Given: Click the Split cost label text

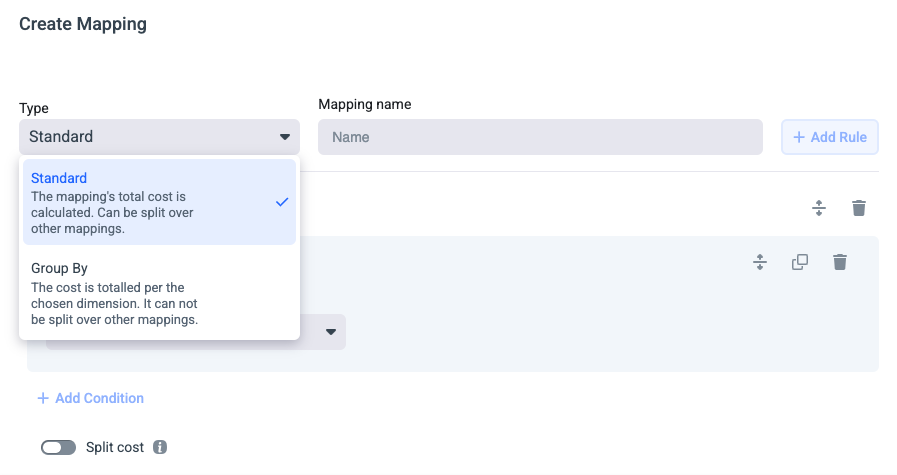Looking at the screenshot, I should 115,448.
